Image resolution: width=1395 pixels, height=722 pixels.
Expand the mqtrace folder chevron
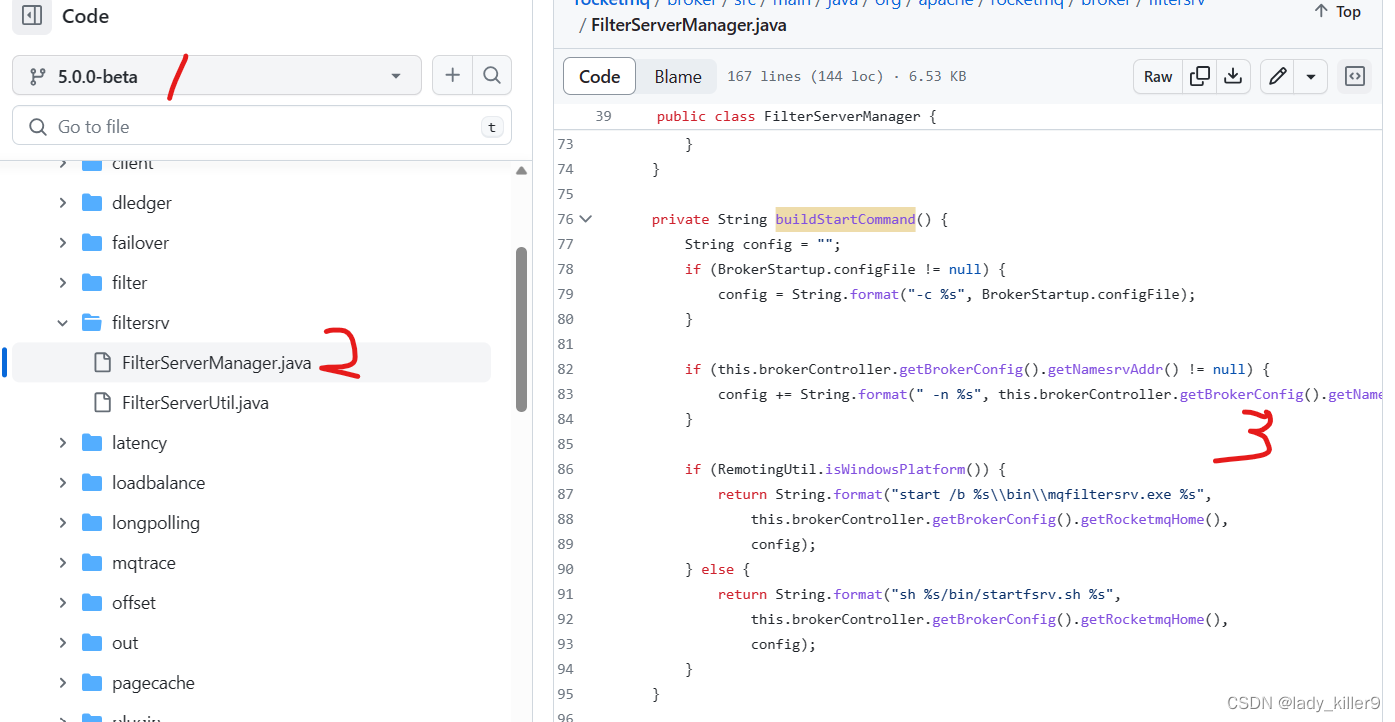[62, 563]
